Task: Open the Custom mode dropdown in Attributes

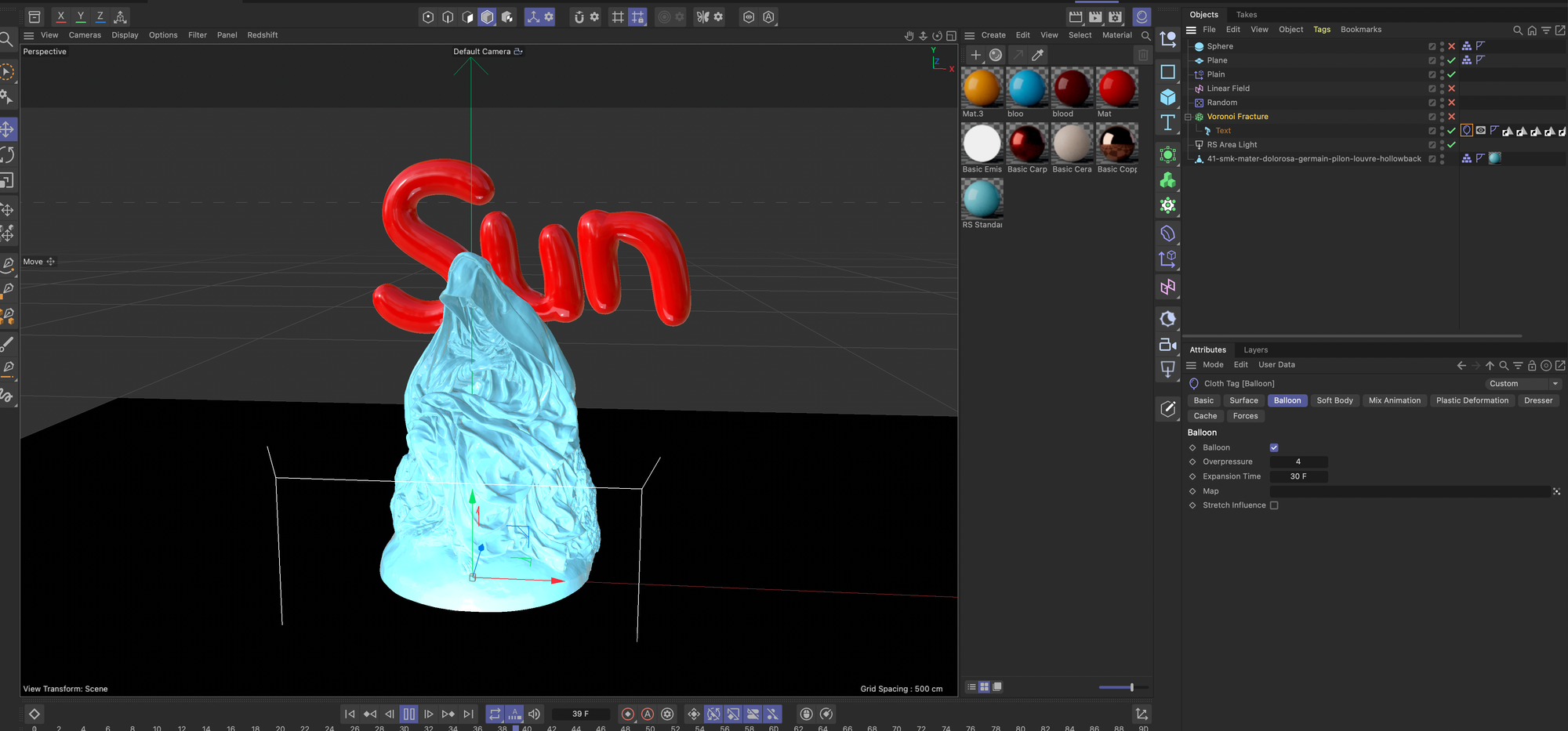Action: (x=1523, y=384)
